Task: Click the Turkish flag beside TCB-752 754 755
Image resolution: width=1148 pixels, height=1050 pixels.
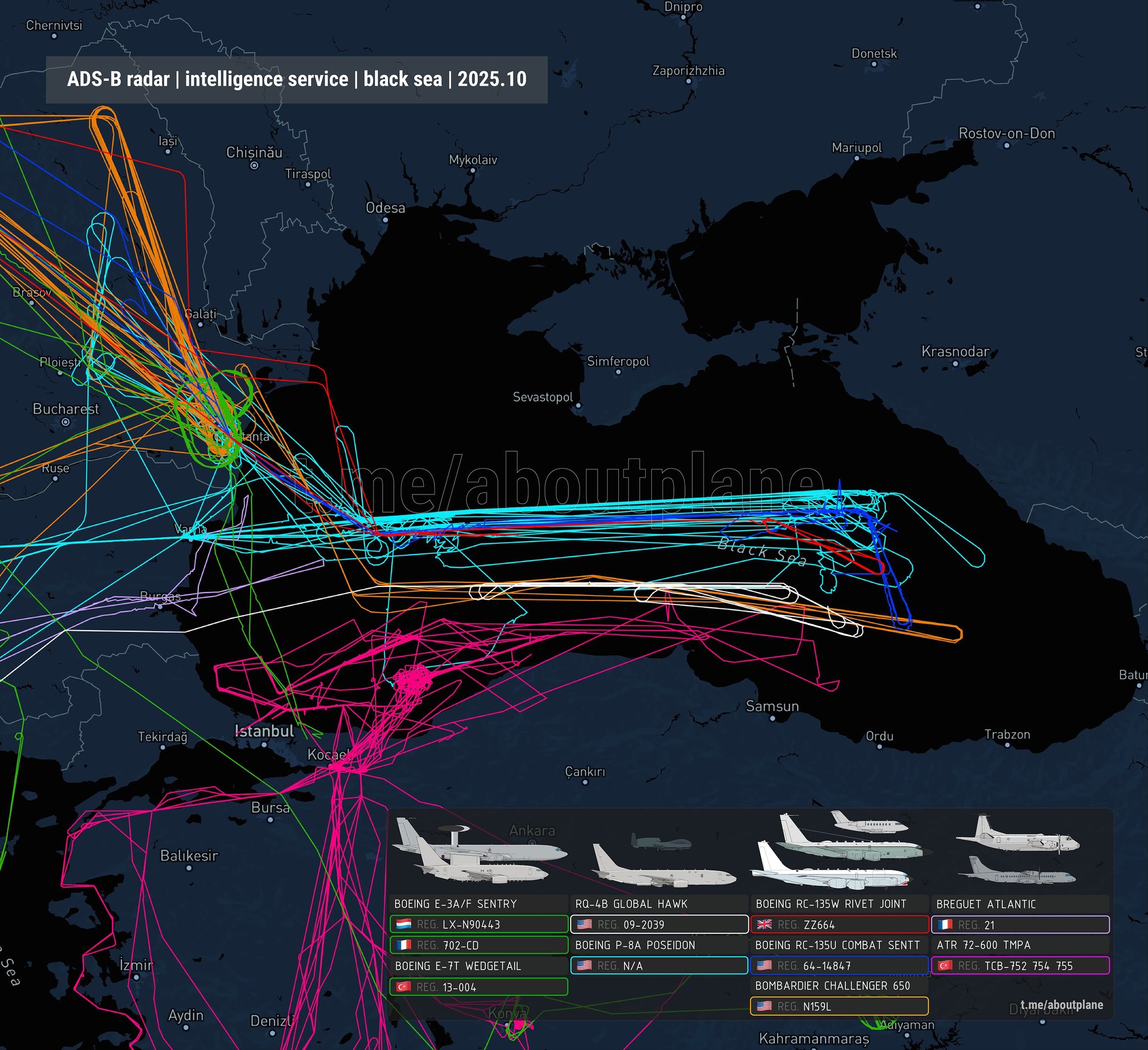Action: (945, 965)
